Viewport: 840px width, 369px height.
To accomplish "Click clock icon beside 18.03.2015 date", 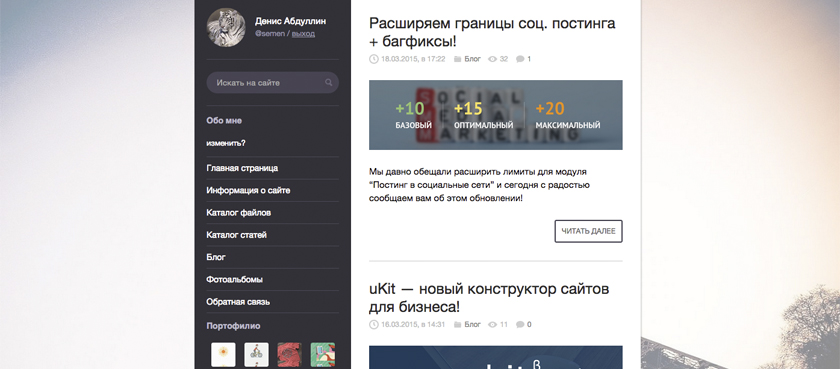I will point(373,59).
